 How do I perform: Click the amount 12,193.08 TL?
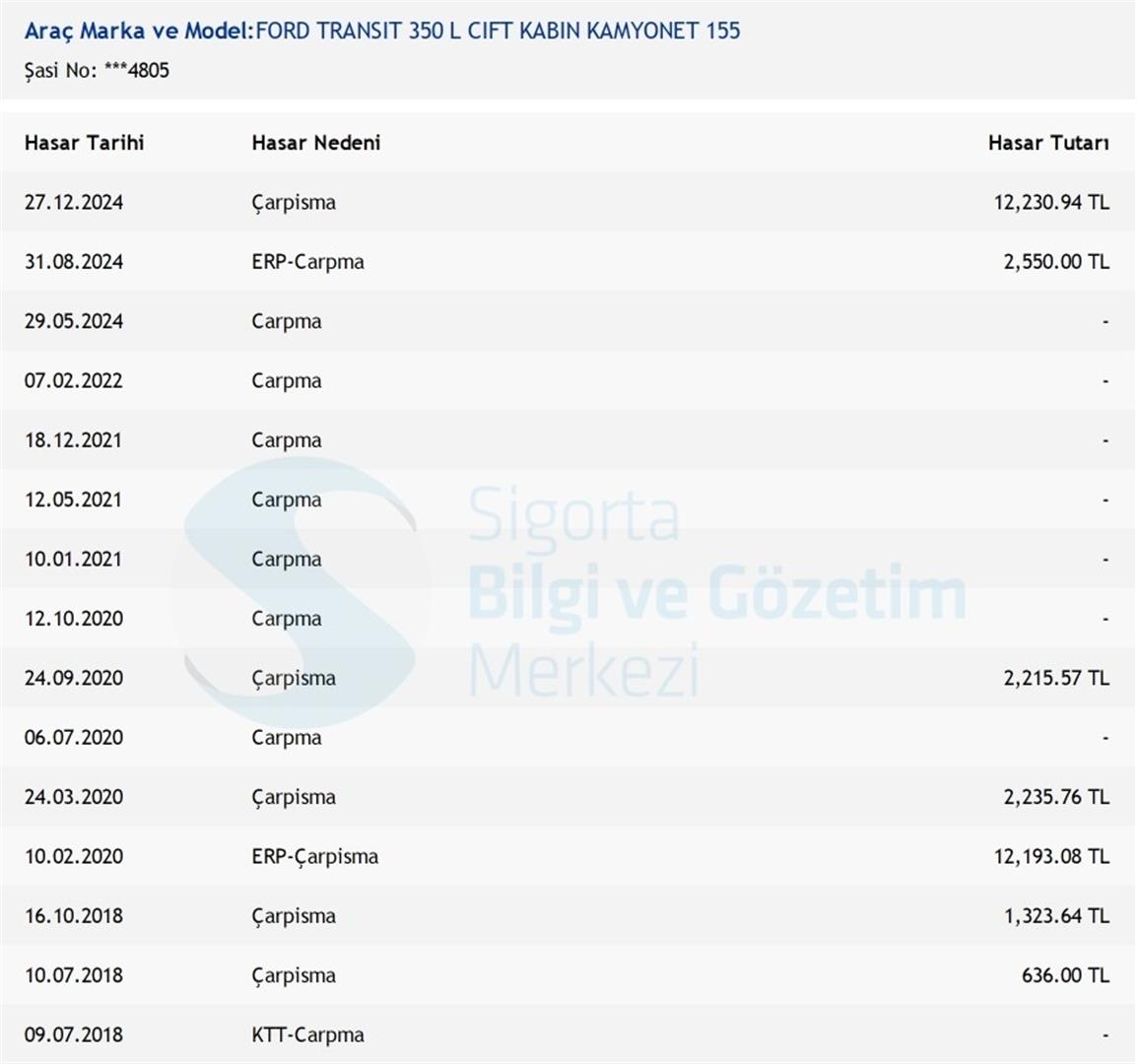coord(1051,856)
